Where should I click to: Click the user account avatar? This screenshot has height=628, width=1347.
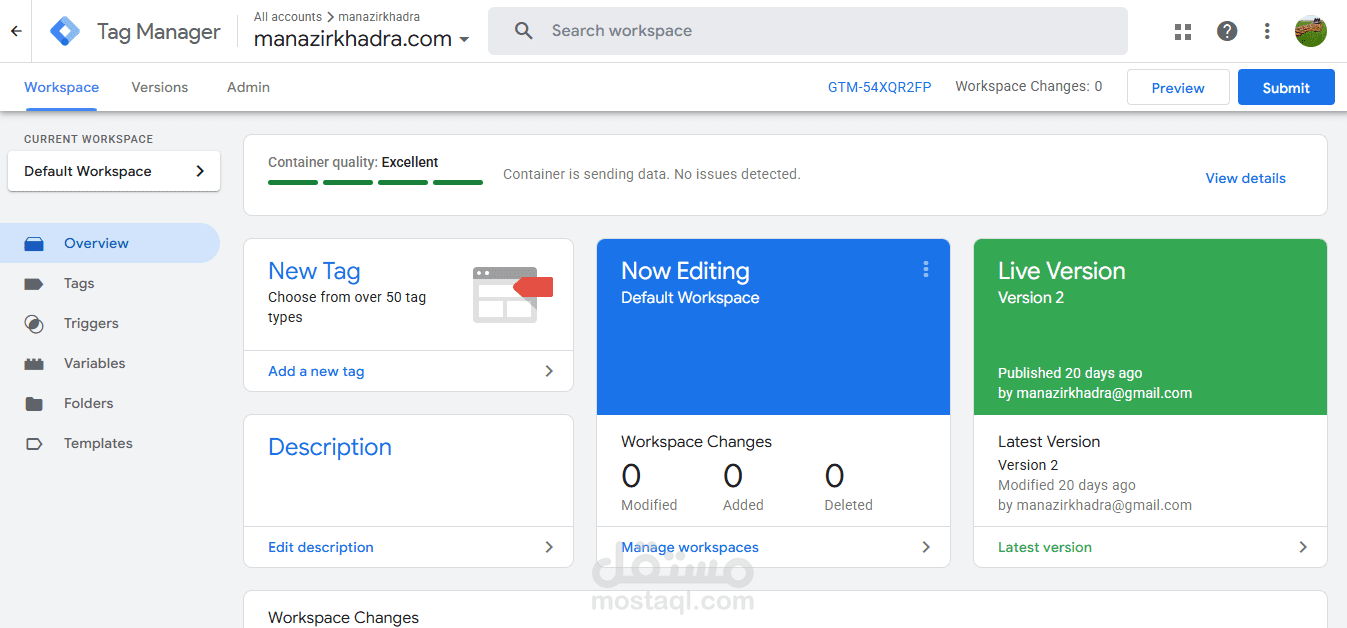tap(1311, 31)
